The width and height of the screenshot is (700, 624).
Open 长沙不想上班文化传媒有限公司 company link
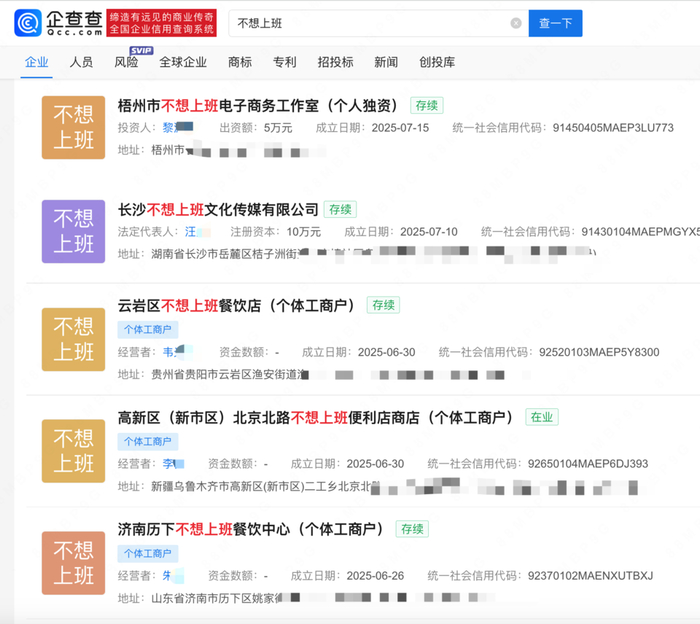218,209
